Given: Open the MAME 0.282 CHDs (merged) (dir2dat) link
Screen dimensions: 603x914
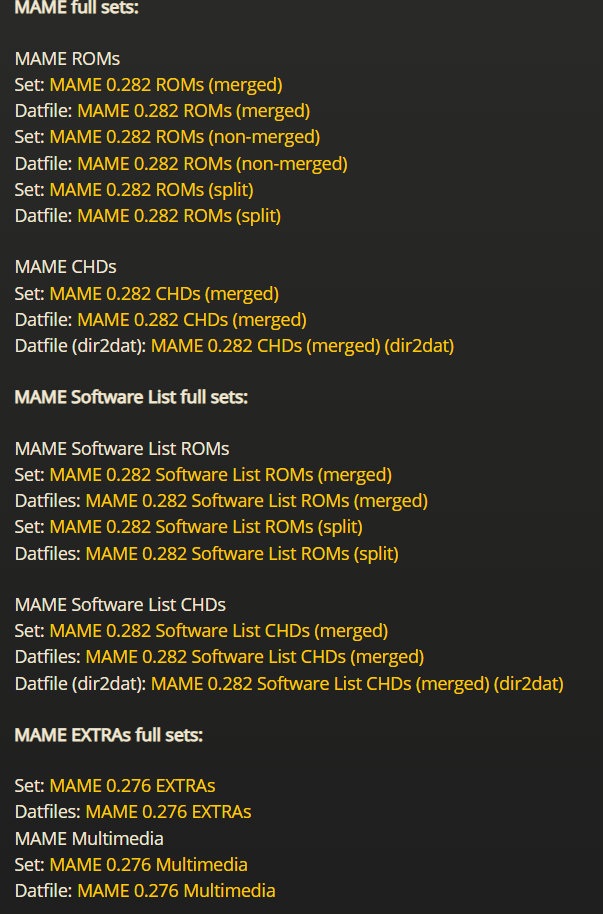Looking at the screenshot, I should (302, 346).
